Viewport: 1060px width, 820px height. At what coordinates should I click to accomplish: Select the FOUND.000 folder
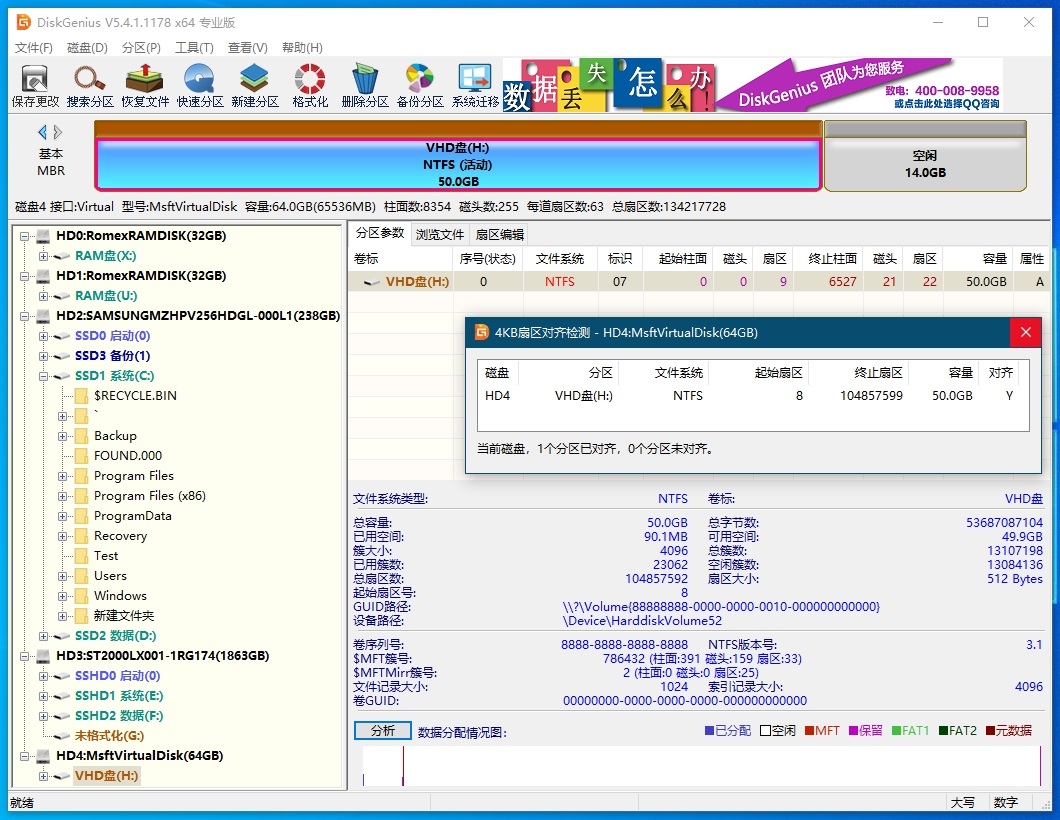click(128, 456)
